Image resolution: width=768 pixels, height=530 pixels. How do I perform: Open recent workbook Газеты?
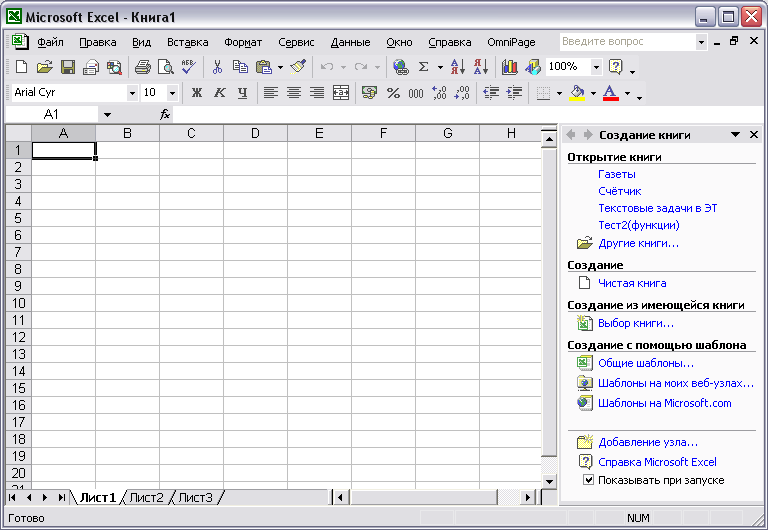click(617, 174)
